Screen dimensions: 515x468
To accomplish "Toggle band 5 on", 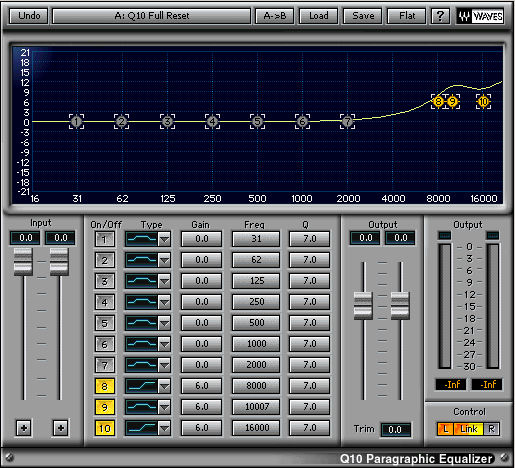I will click(x=105, y=323).
